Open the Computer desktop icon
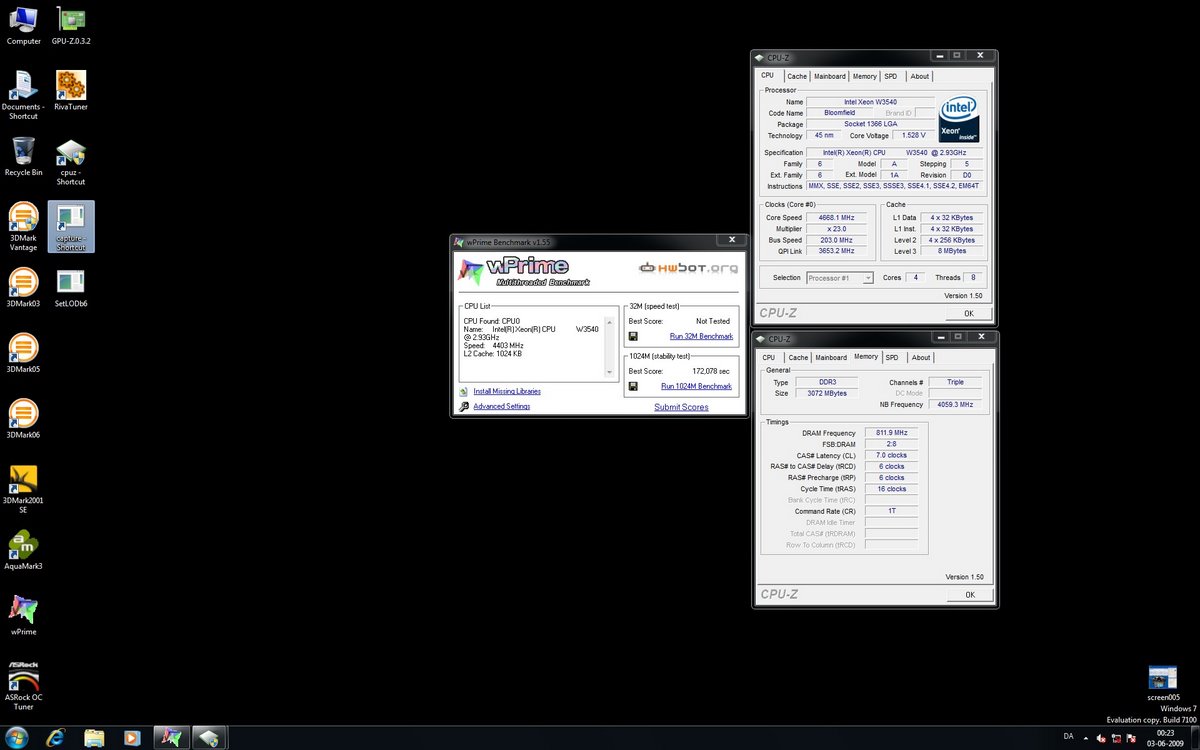This screenshot has height=750, width=1200. pyautogui.click(x=23, y=26)
